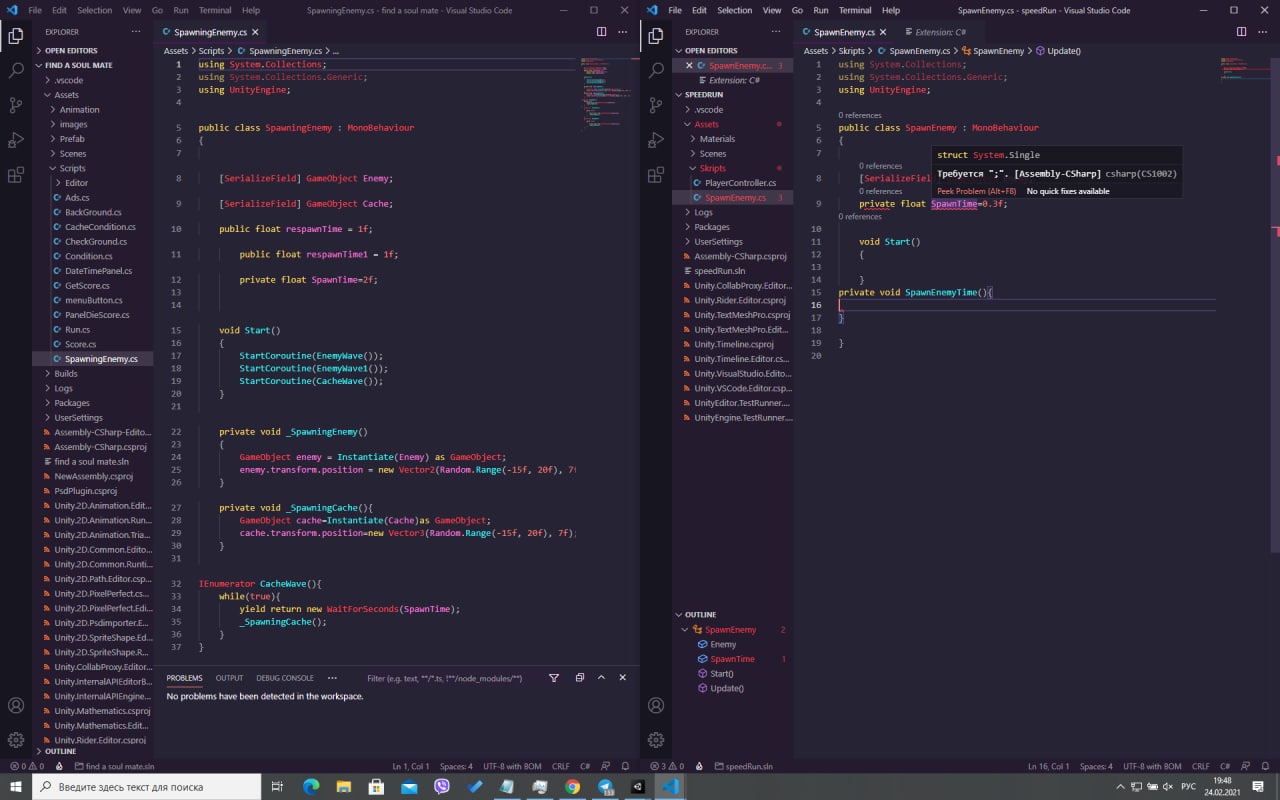Open Source Control in the speedRun window
Image resolution: width=1280 pixels, height=800 pixels.
656,105
